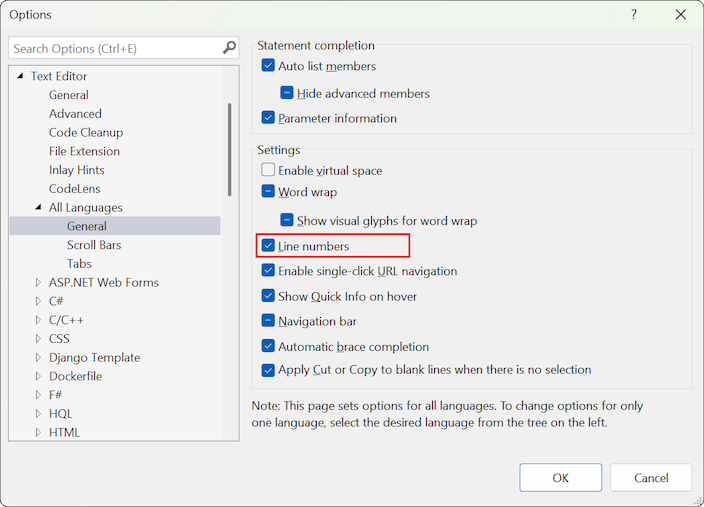The image size is (704, 507).
Task: Expand the HQL node arrow
Action: tap(39, 413)
